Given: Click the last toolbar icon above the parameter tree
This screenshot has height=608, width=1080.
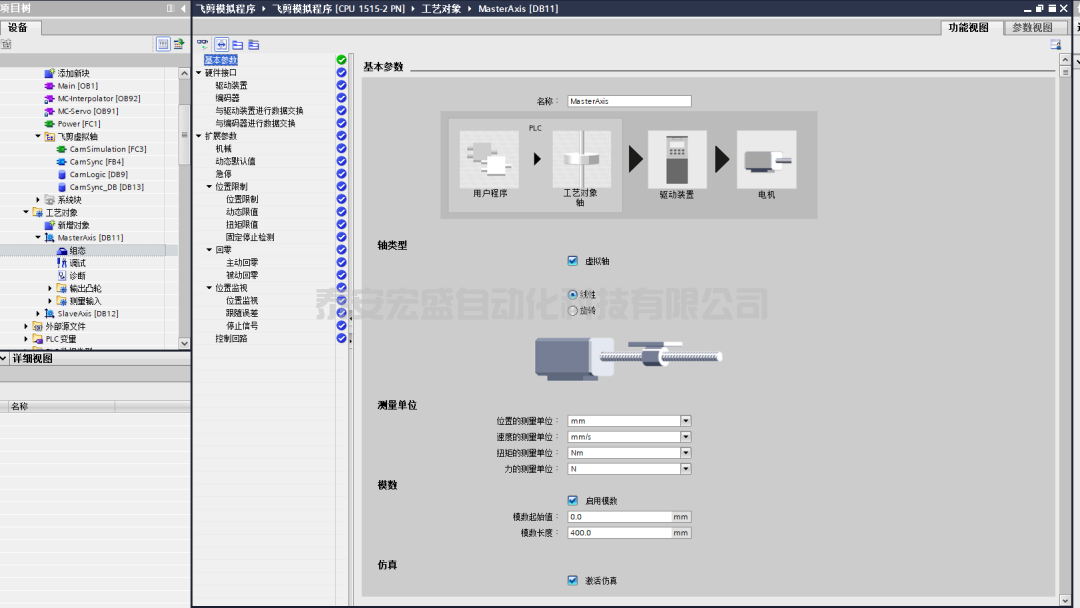Looking at the screenshot, I should coord(254,45).
